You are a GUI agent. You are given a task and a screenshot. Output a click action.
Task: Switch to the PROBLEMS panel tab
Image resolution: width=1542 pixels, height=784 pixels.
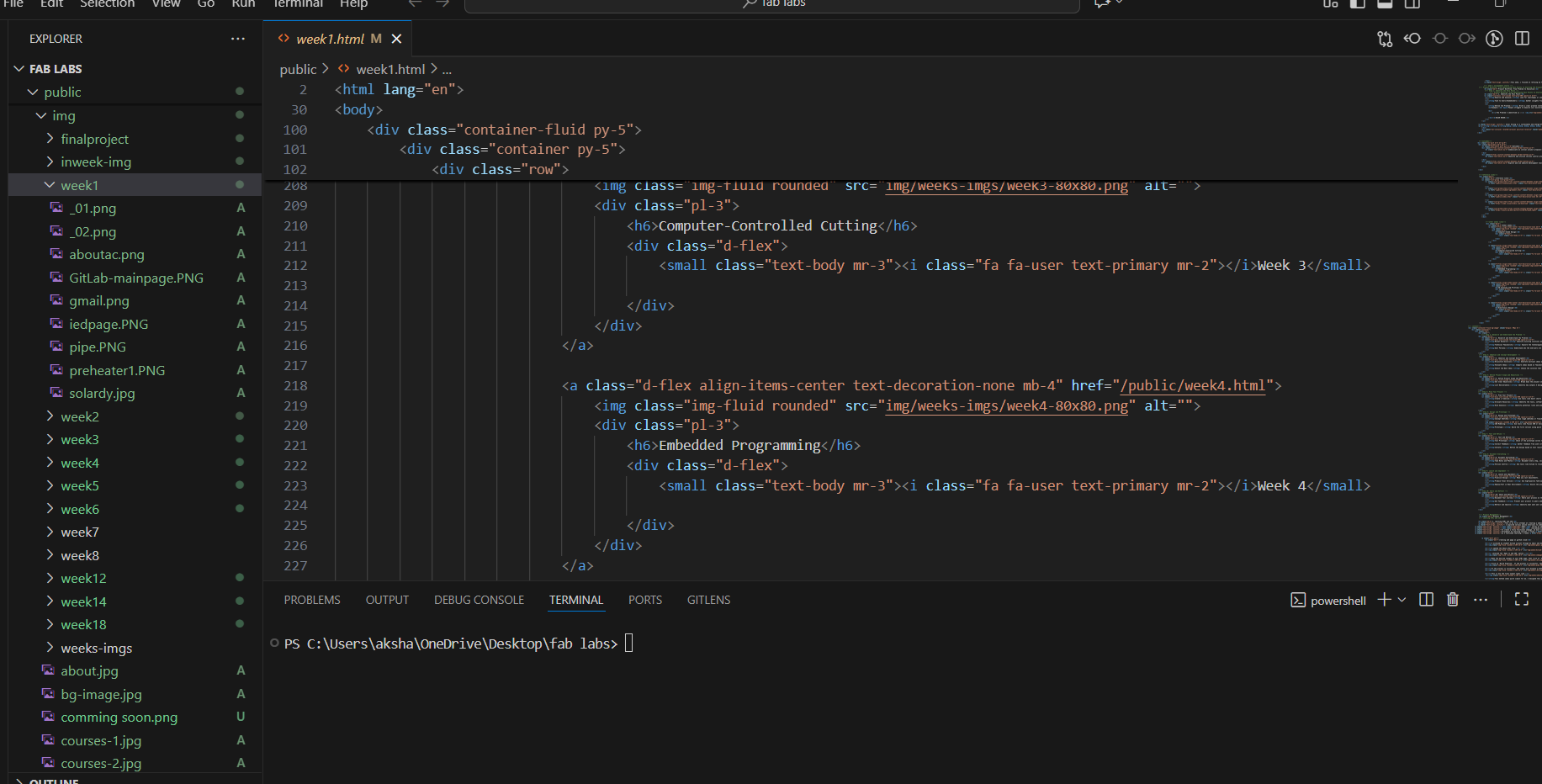(x=312, y=600)
